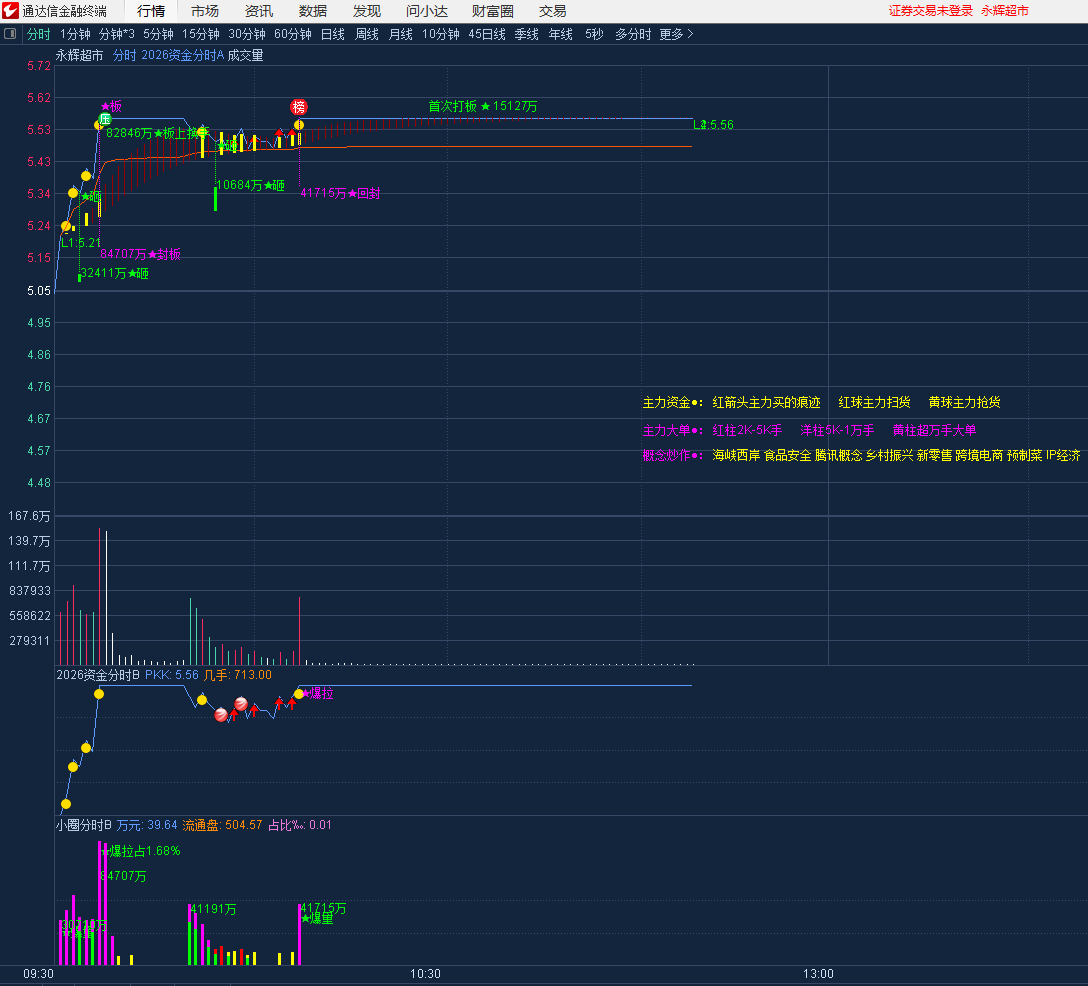Click the 首次打板 star annotation
This screenshot has height=986, width=1088.
tap(482, 106)
